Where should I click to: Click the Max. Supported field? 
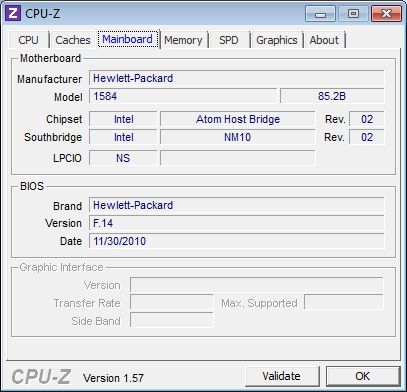coord(344,303)
